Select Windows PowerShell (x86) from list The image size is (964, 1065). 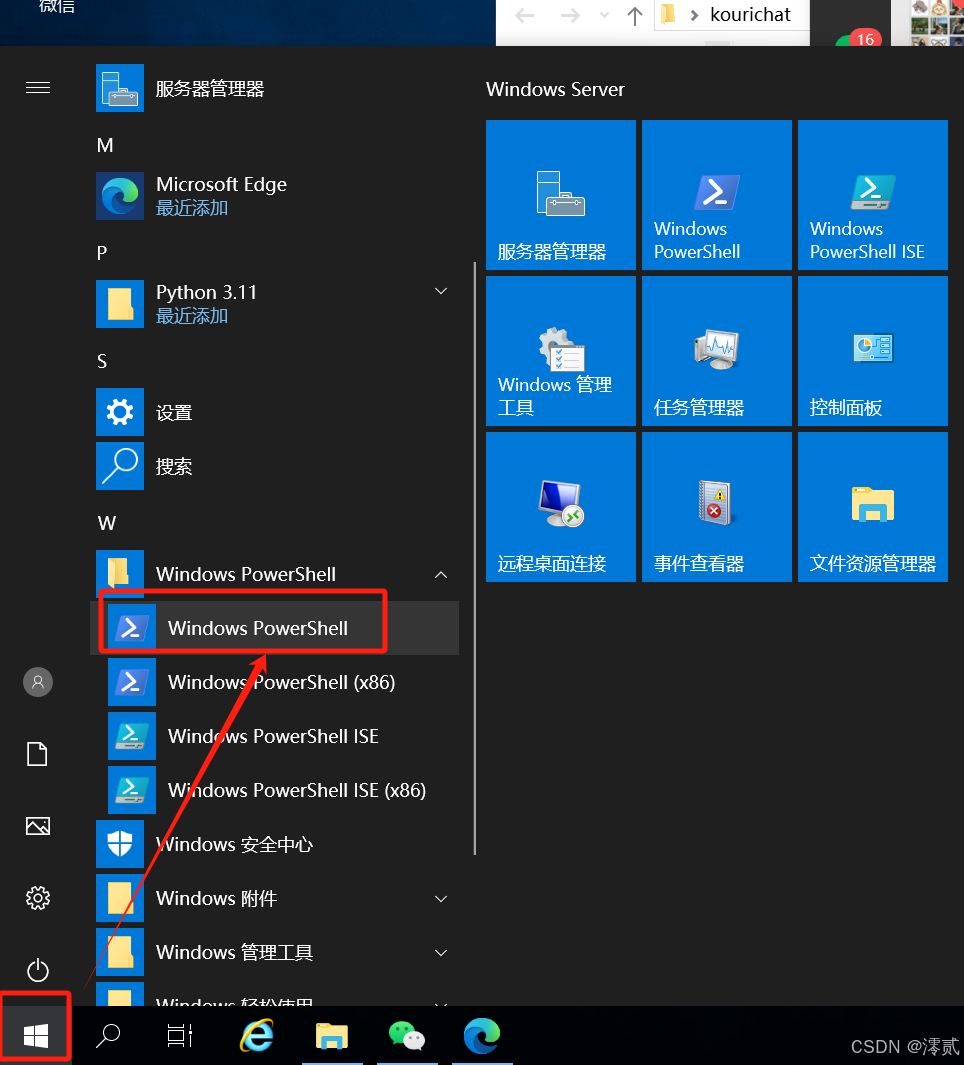[280, 682]
